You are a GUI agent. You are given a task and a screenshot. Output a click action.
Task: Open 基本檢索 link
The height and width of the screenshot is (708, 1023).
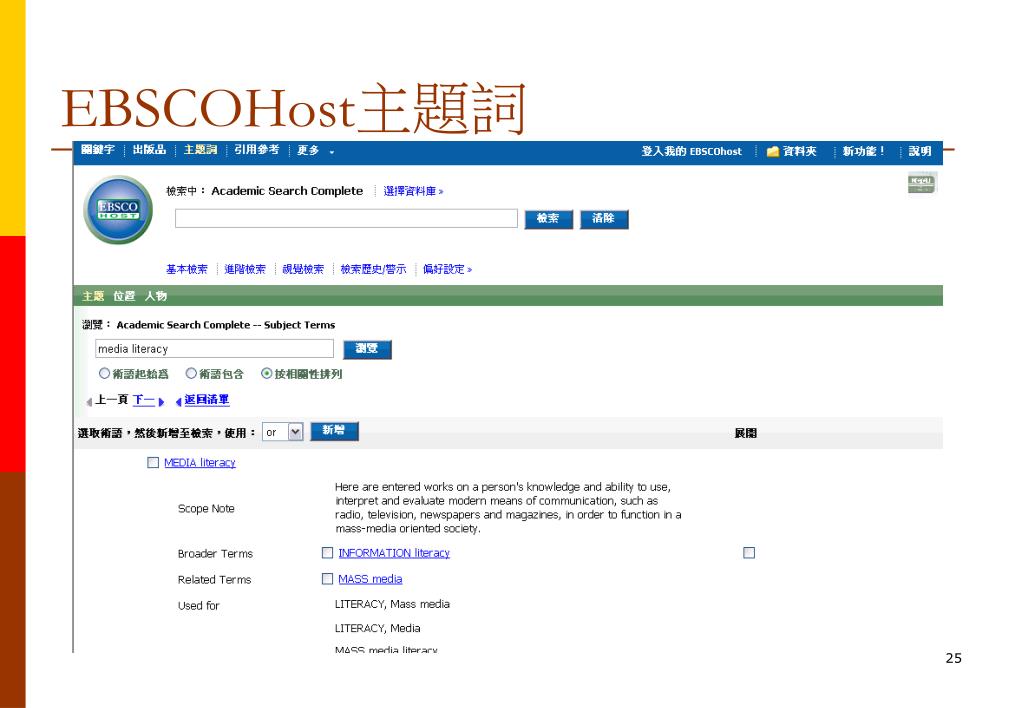(187, 269)
